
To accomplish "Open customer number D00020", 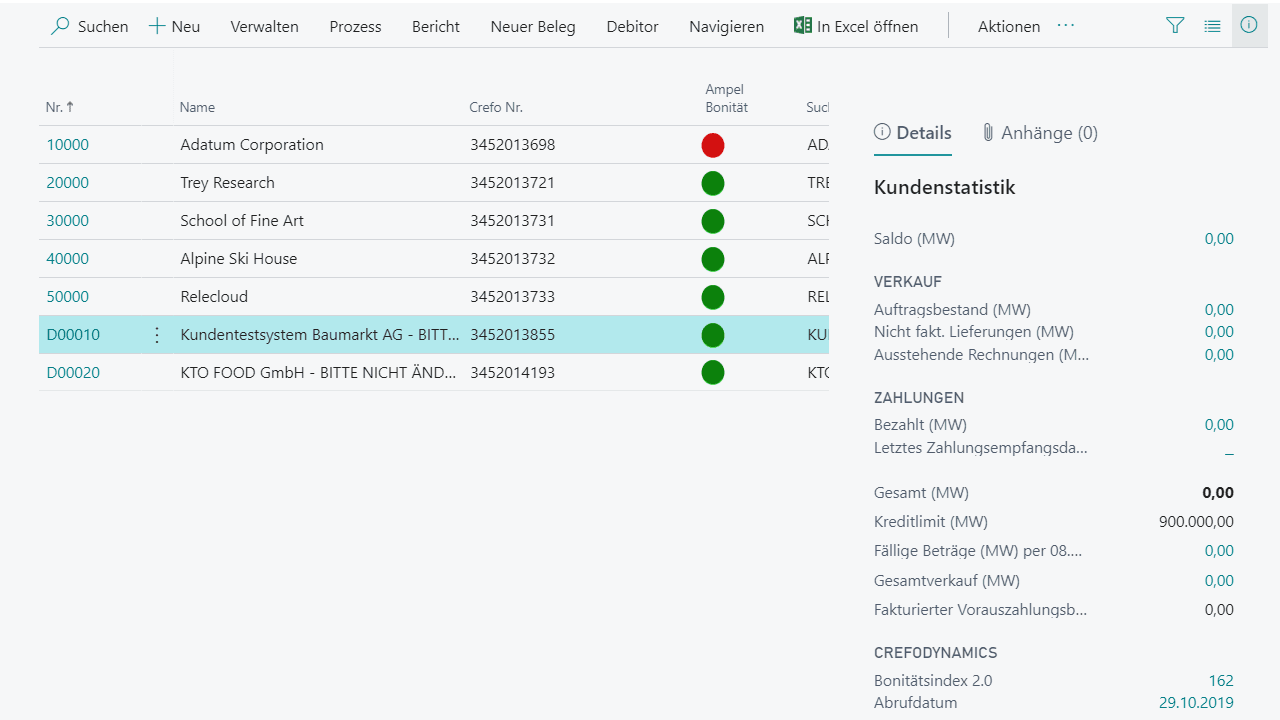I will click(x=73, y=373).
